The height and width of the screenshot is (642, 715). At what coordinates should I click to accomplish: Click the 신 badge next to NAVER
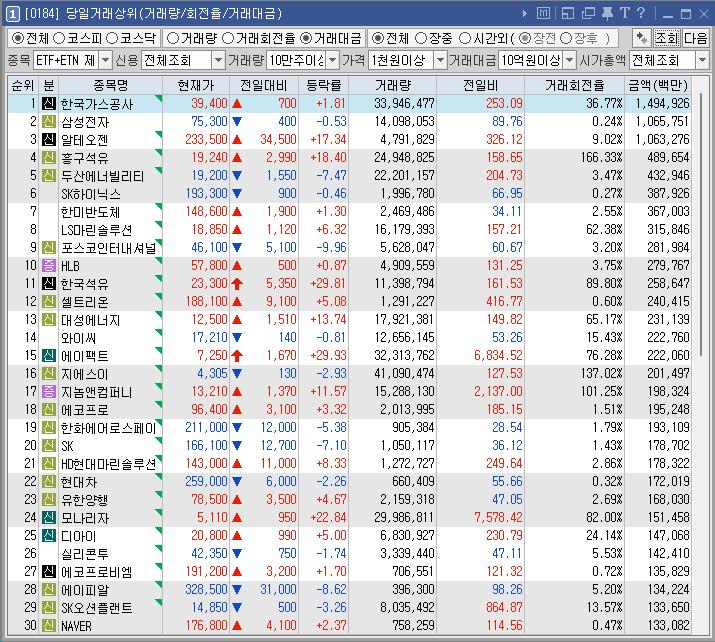[49, 625]
